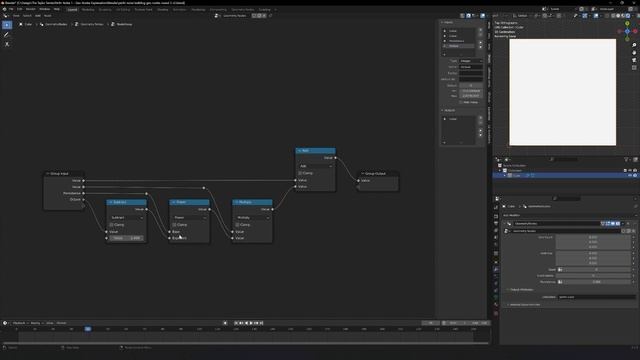The height and width of the screenshot is (360, 640).
Task: Toggle the Auto Keying record button
Action: click(225, 323)
